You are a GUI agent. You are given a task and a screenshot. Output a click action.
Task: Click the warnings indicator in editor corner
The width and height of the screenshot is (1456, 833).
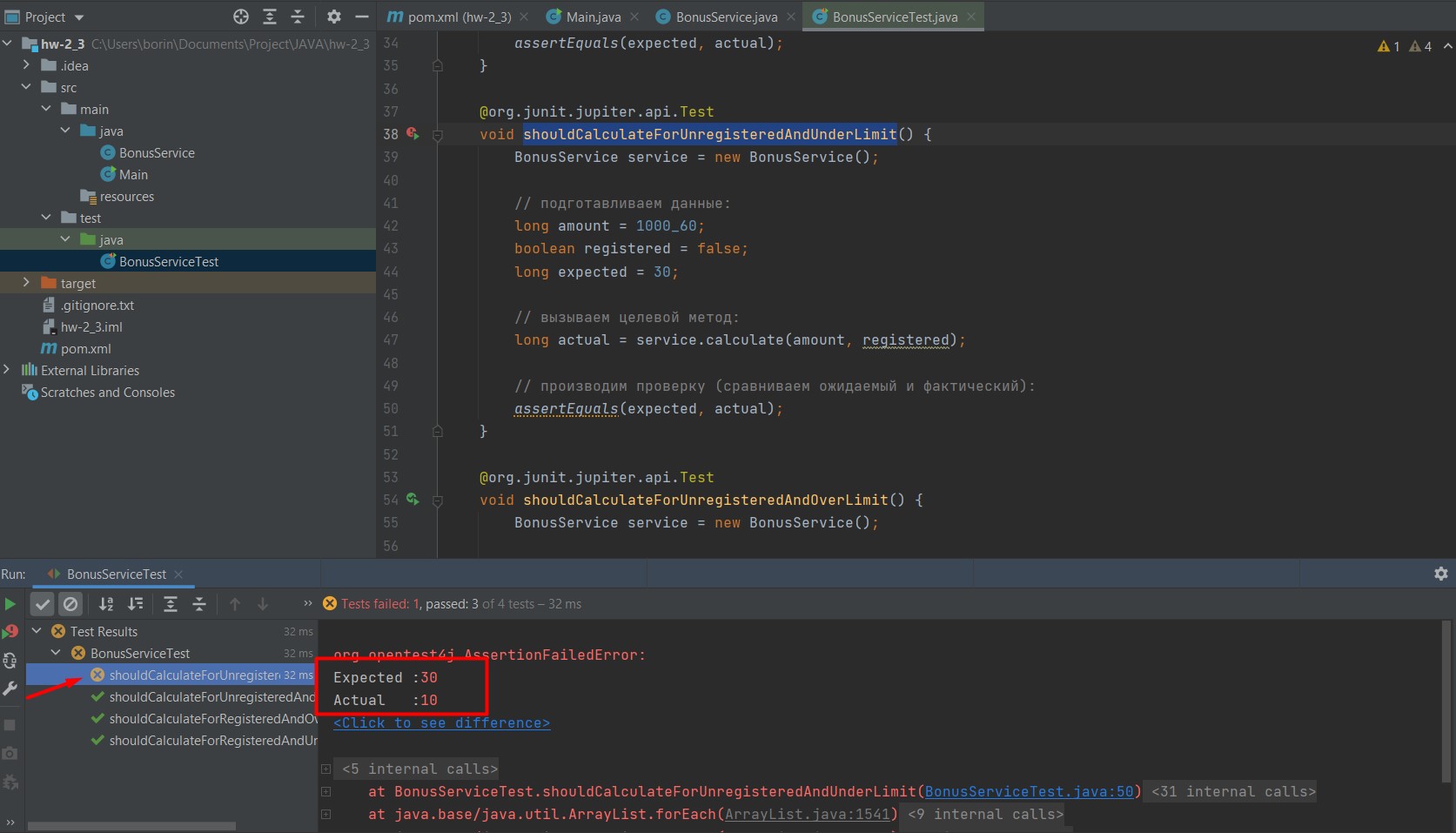click(x=1404, y=46)
